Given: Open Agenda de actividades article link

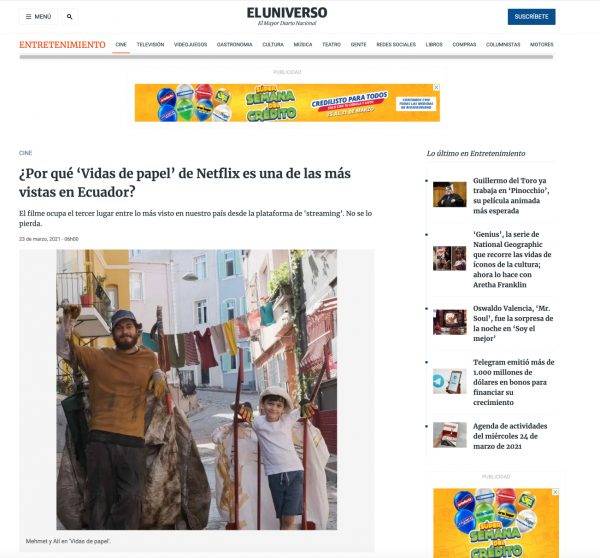Looking at the screenshot, I should (x=510, y=436).
